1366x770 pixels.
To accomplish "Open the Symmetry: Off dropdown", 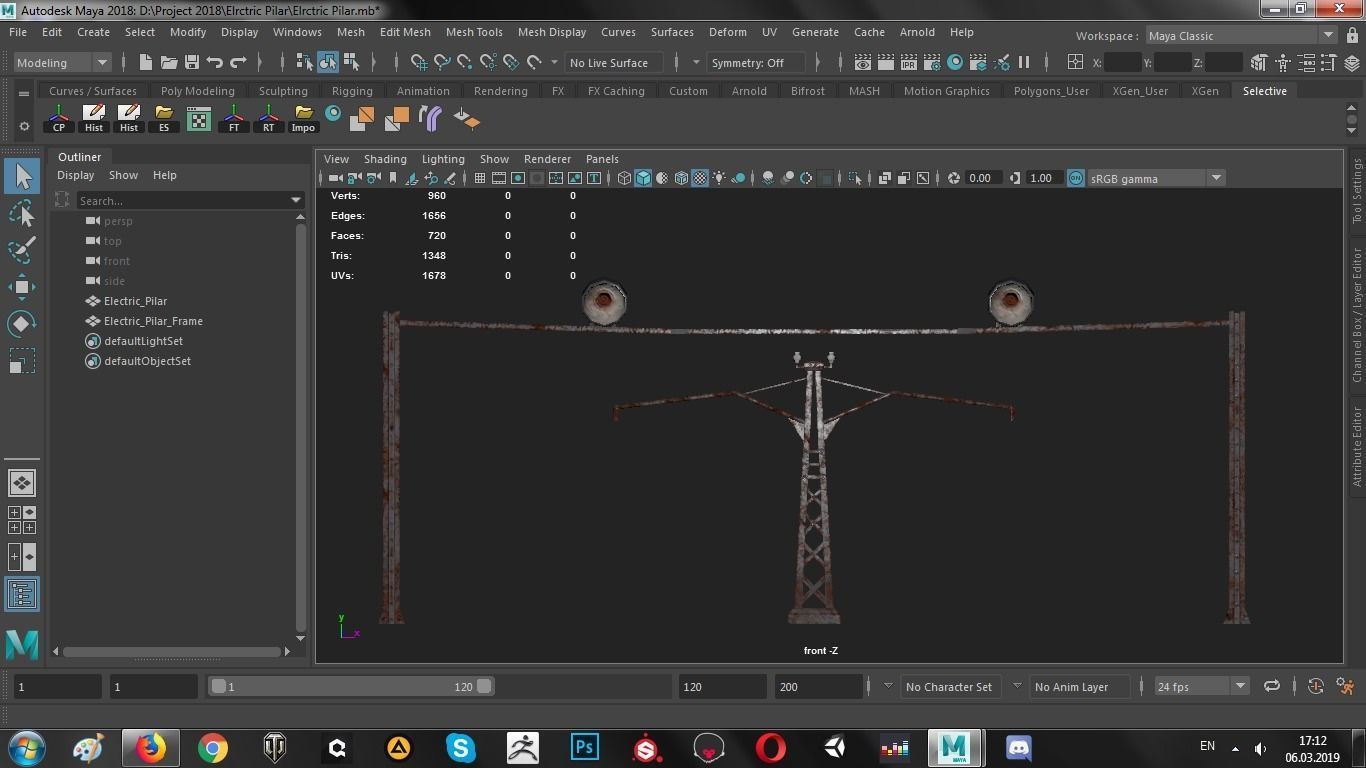I will (x=756, y=62).
